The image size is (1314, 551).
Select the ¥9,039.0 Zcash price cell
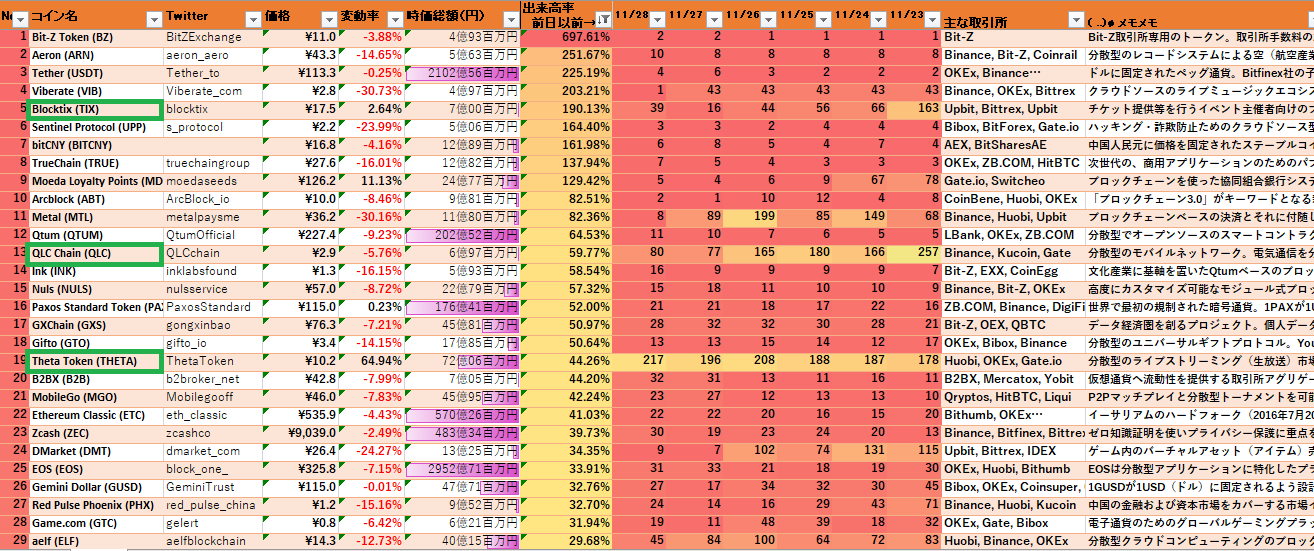(301, 433)
